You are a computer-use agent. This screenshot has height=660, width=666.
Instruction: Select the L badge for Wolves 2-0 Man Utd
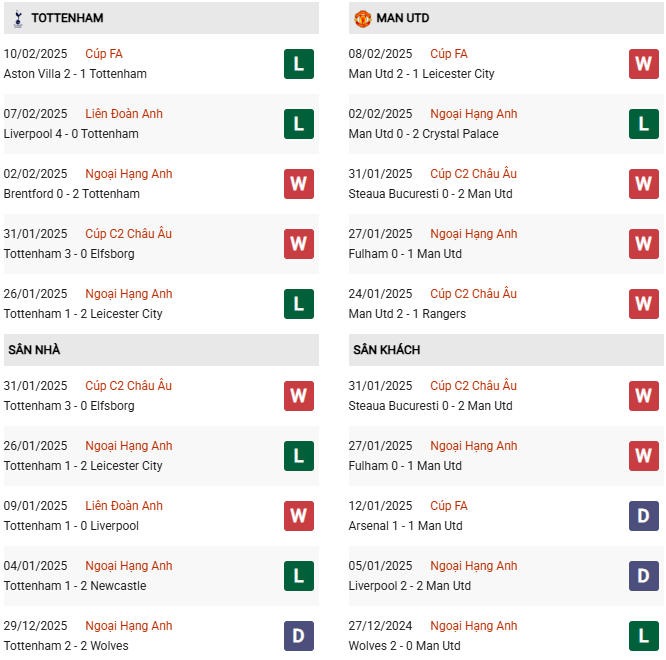(x=643, y=636)
